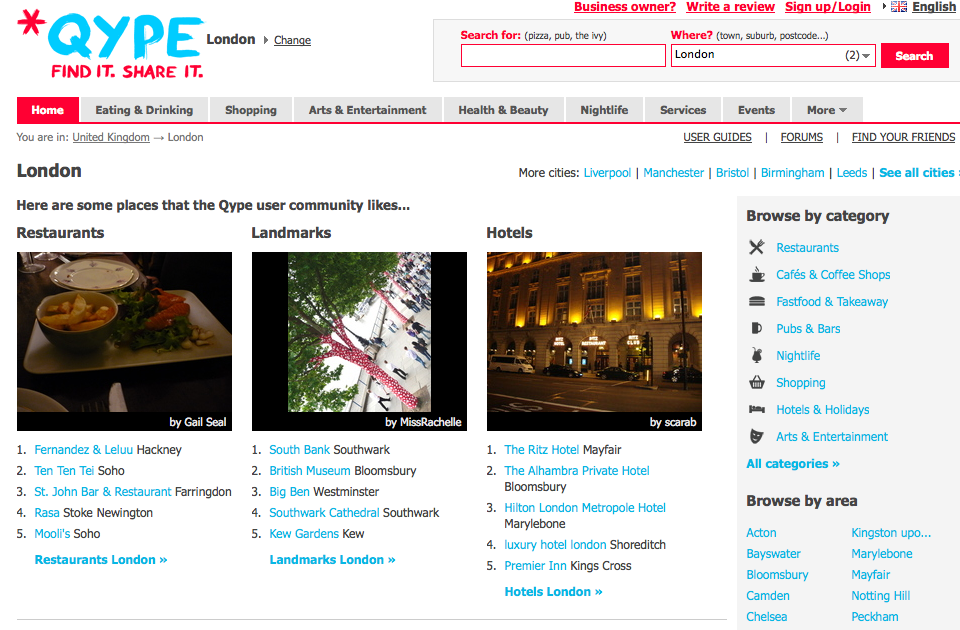This screenshot has width=960, height=630.
Task: Click the Fastfood burger icon
Action: pyautogui.click(x=757, y=301)
